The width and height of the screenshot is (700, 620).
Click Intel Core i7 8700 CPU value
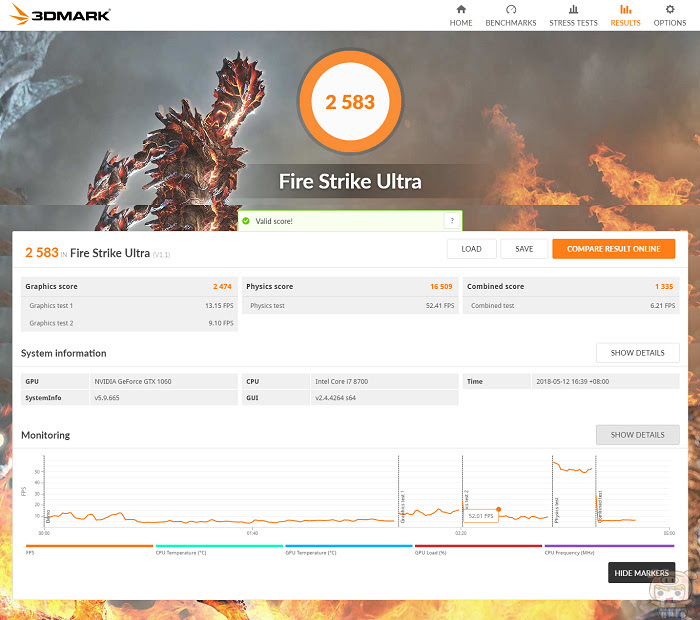(x=342, y=381)
